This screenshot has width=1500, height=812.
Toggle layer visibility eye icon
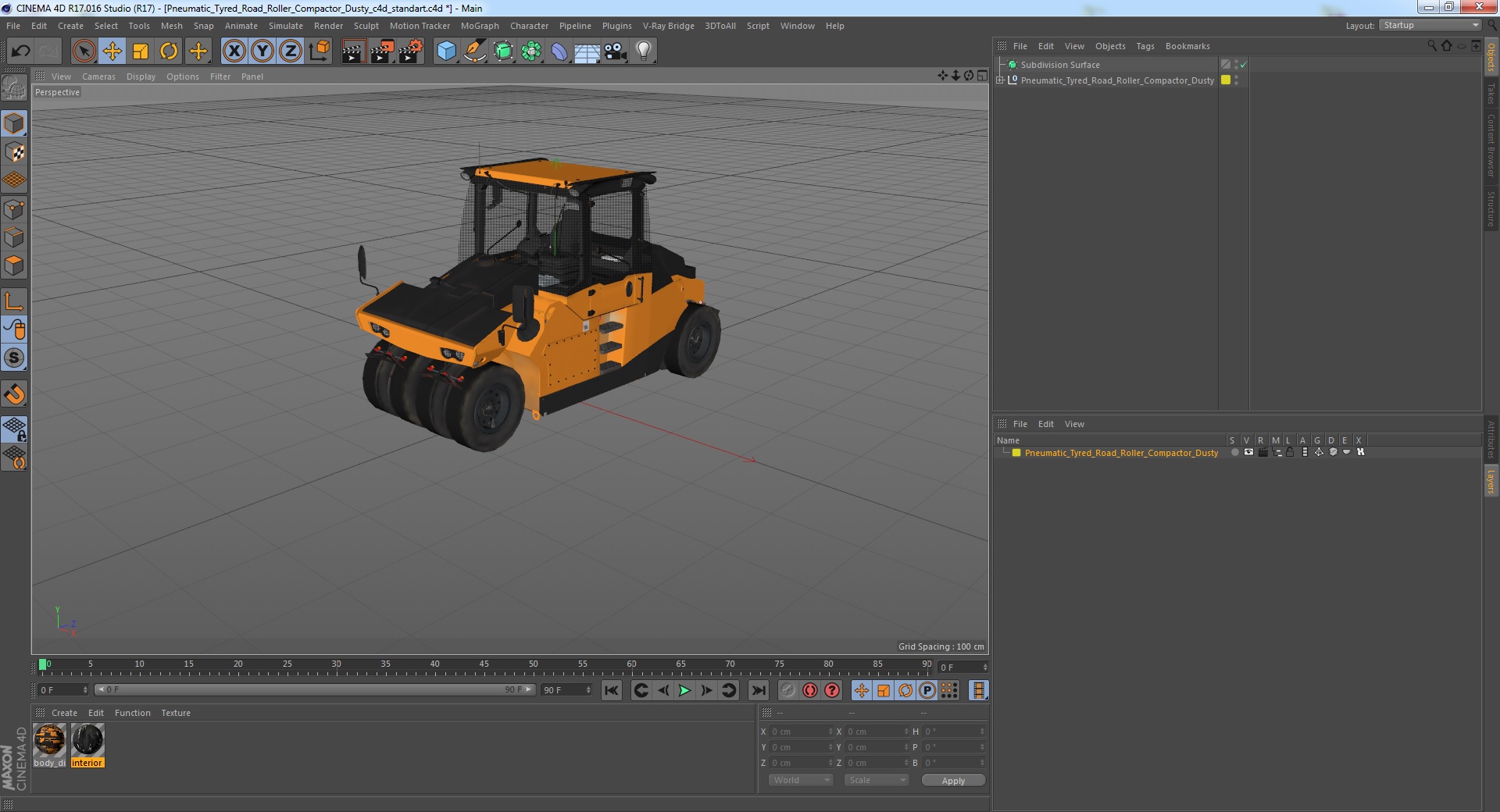pos(1248,452)
